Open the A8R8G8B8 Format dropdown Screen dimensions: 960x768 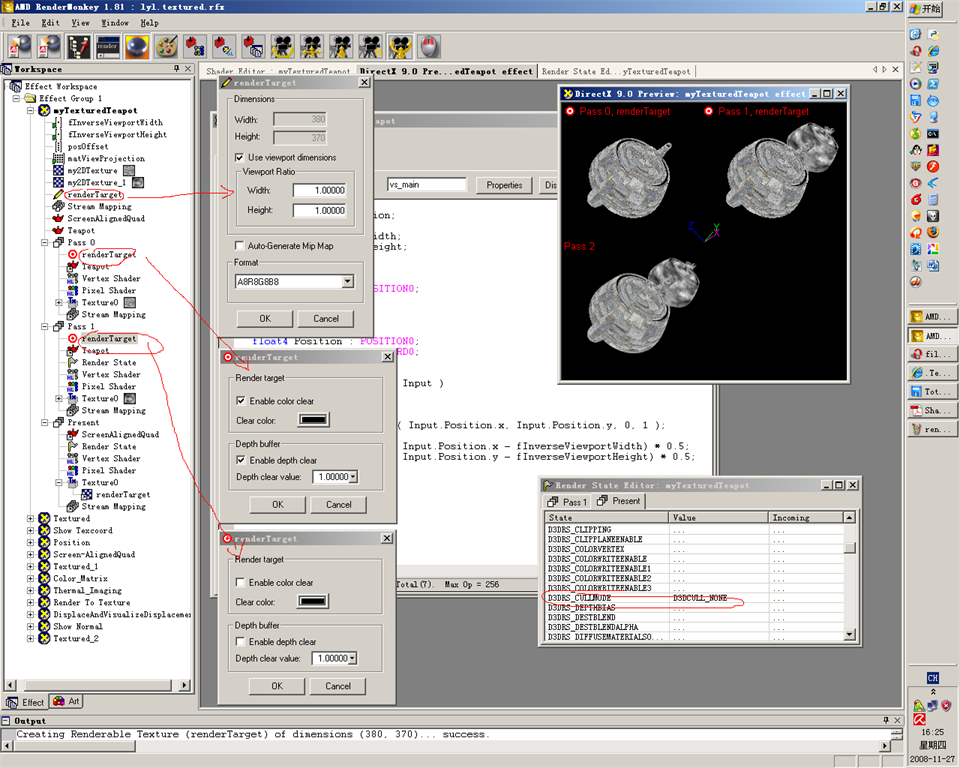tap(348, 281)
